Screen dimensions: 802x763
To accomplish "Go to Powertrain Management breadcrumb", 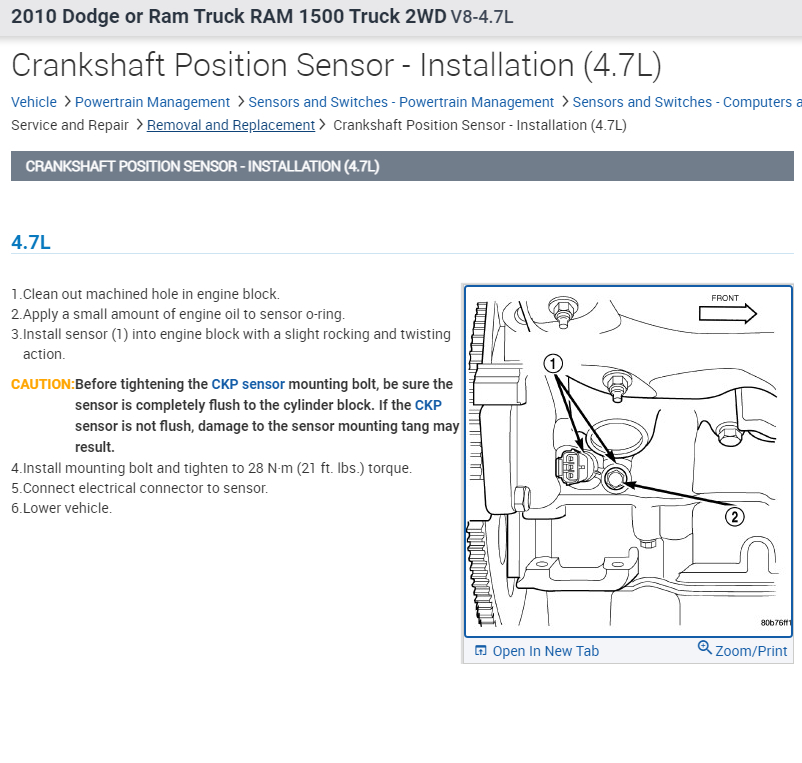I will coord(152,102).
